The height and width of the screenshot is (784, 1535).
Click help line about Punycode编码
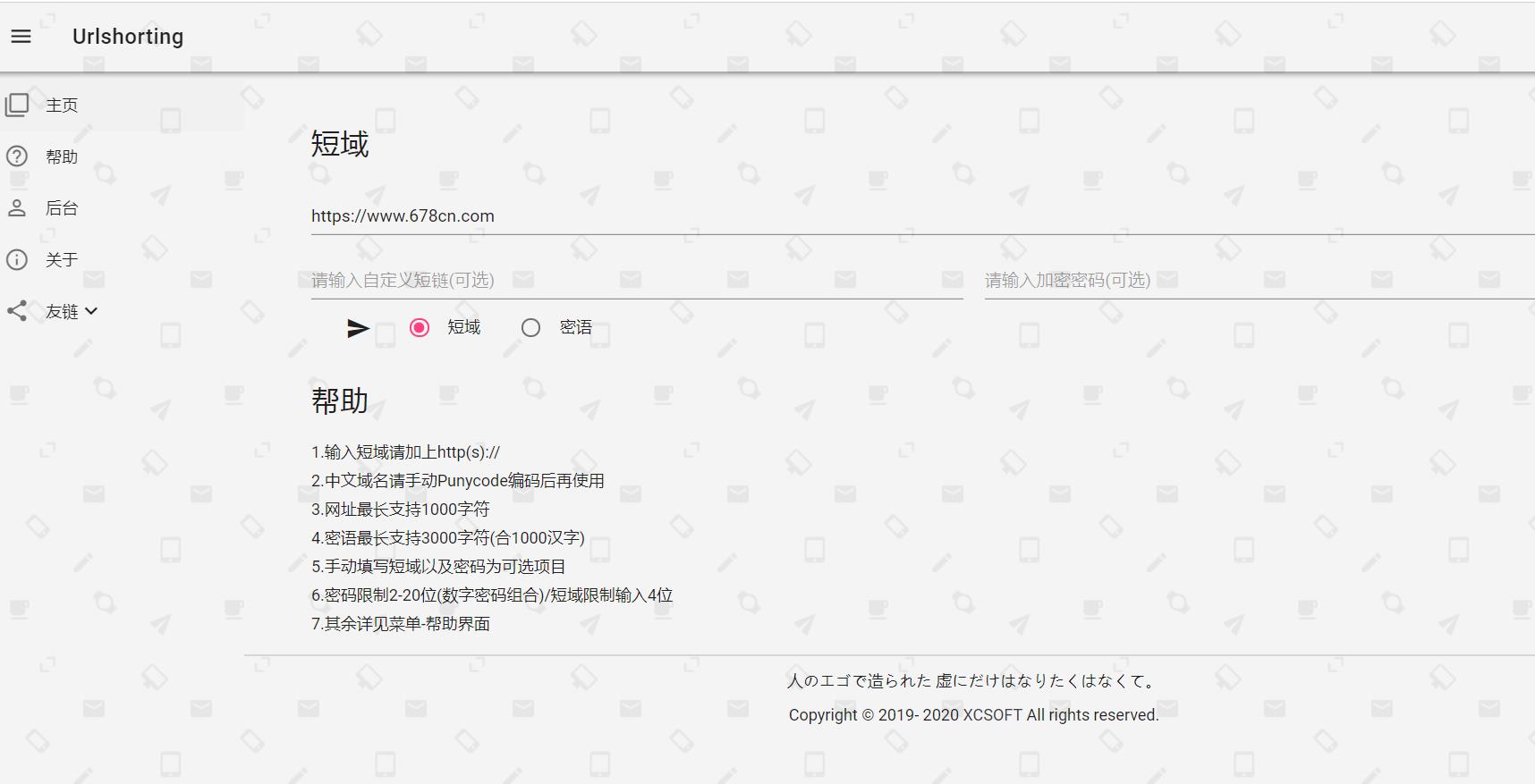point(458,481)
